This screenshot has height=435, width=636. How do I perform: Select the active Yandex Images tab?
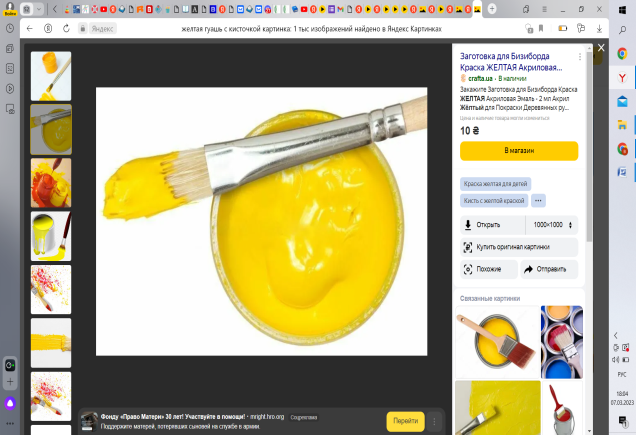click(477, 9)
